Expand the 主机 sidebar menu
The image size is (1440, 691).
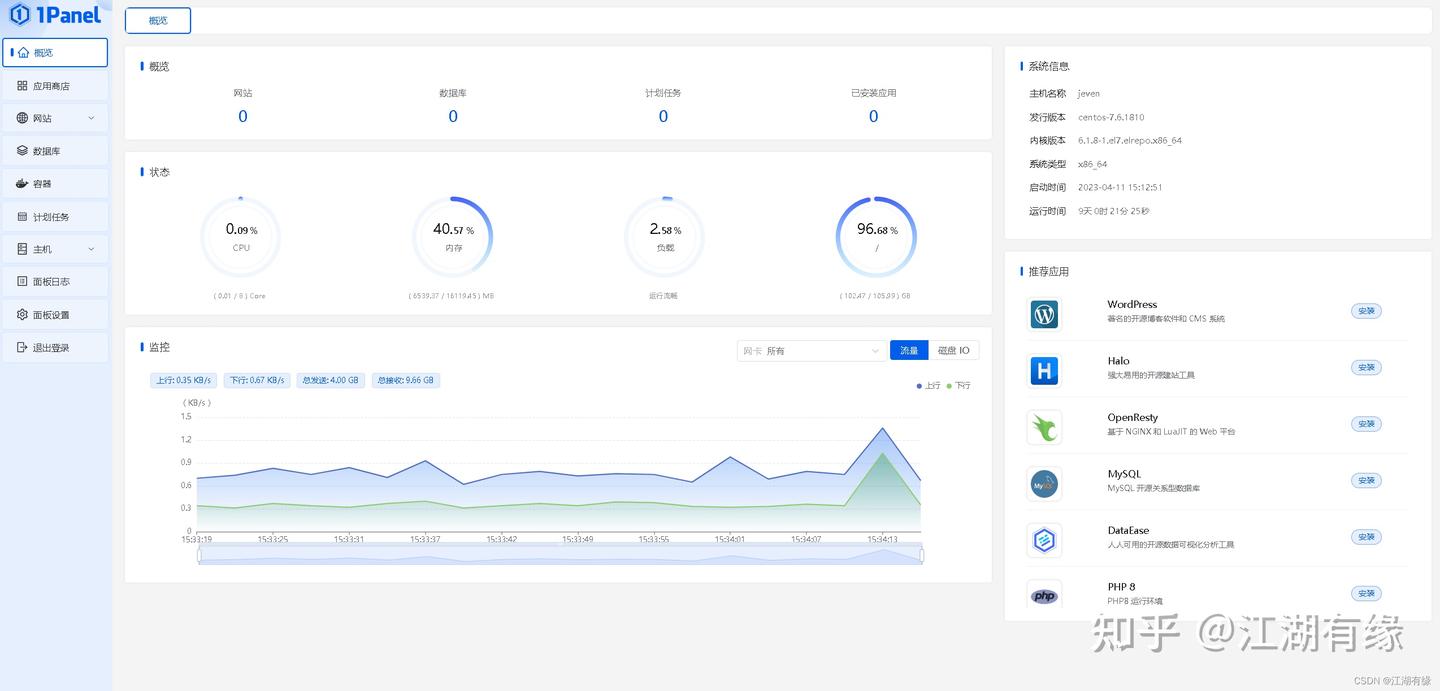tap(55, 249)
